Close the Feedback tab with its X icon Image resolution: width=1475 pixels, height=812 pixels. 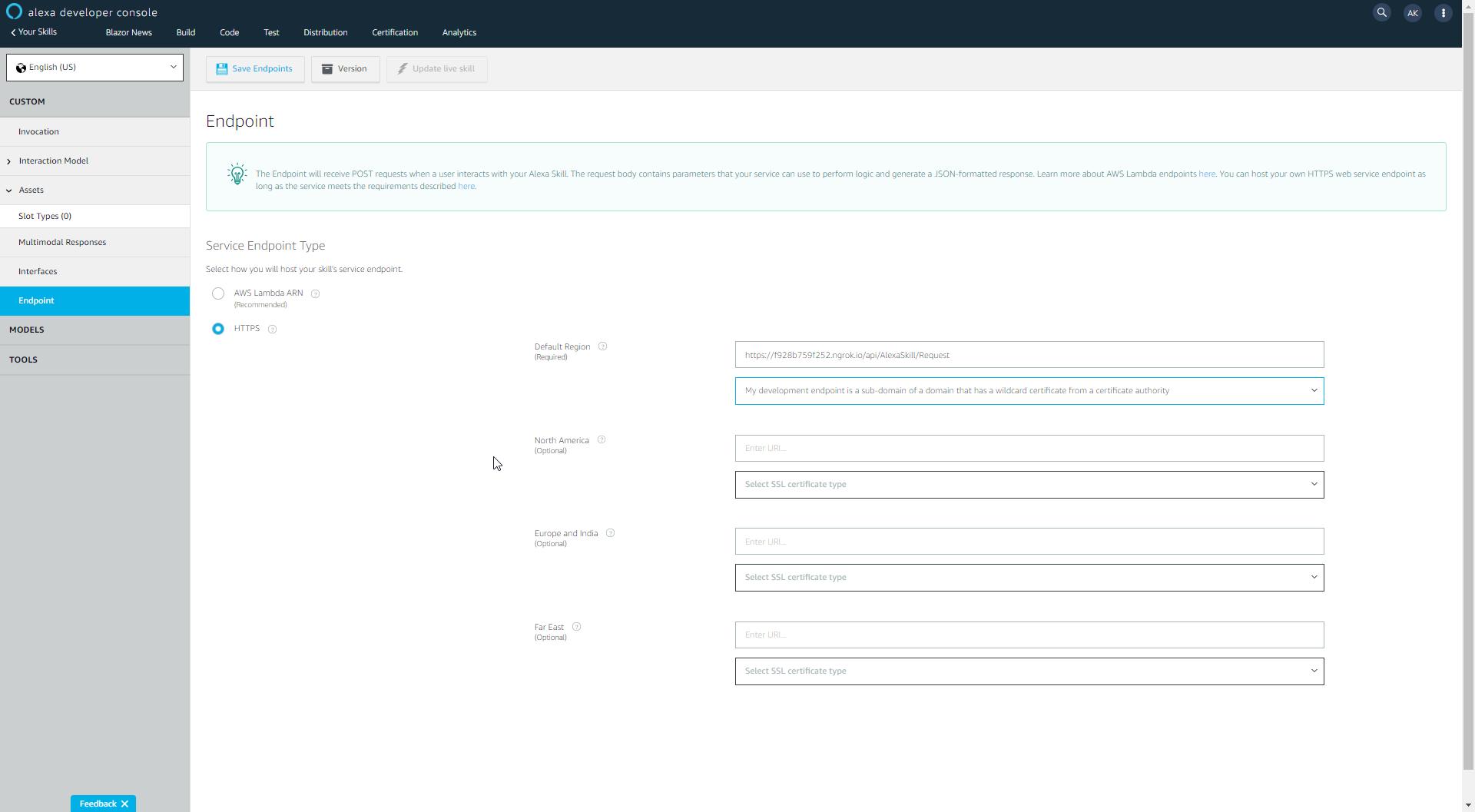[124, 804]
